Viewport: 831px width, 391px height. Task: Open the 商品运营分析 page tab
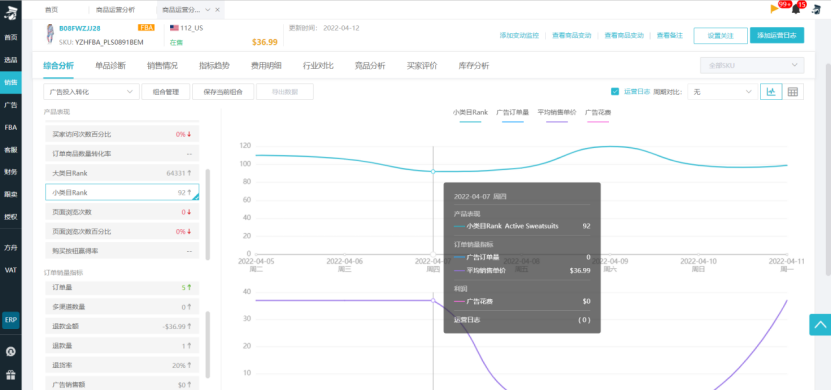pos(115,10)
